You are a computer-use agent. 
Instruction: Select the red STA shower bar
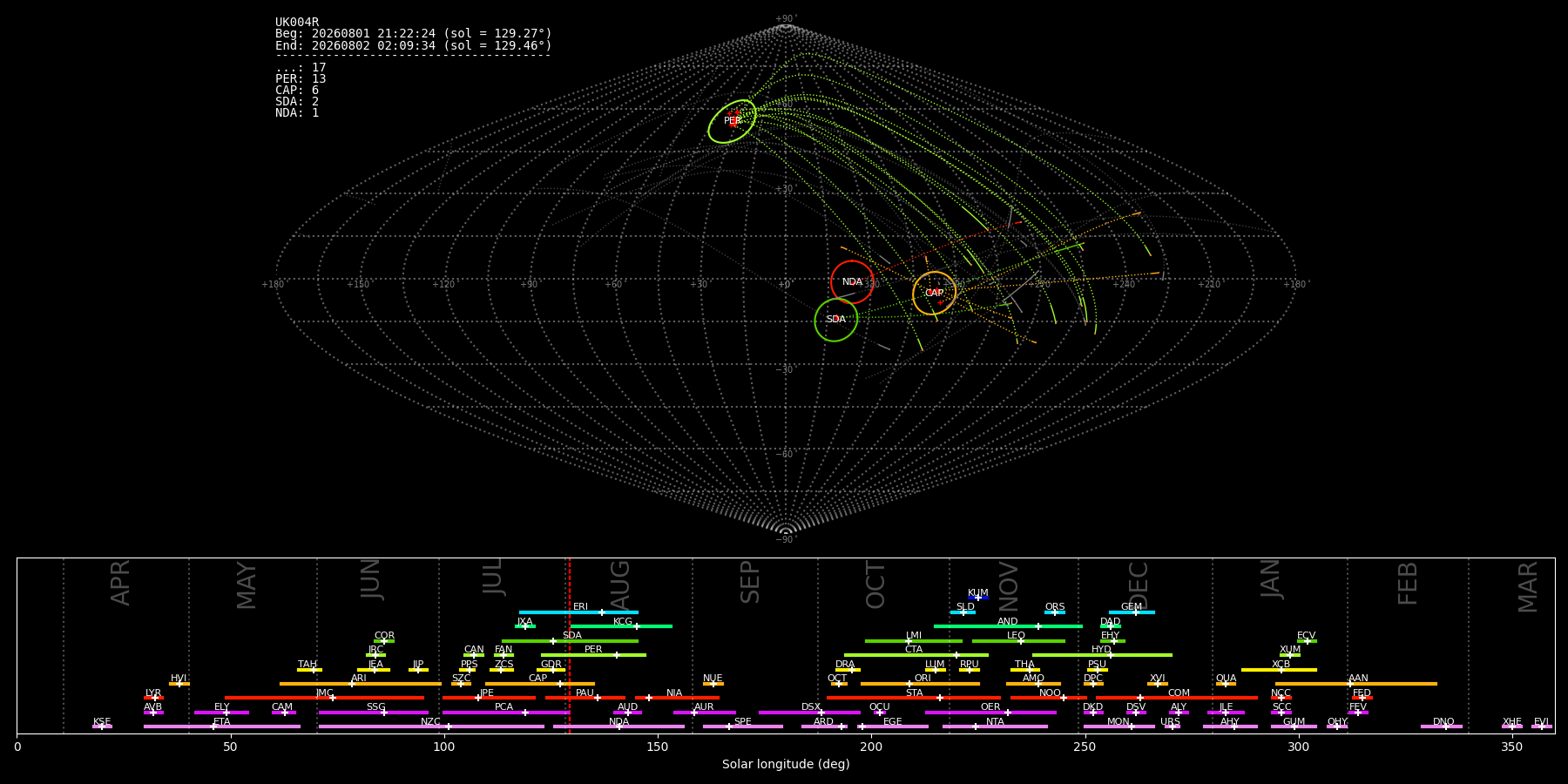(914, 698)
